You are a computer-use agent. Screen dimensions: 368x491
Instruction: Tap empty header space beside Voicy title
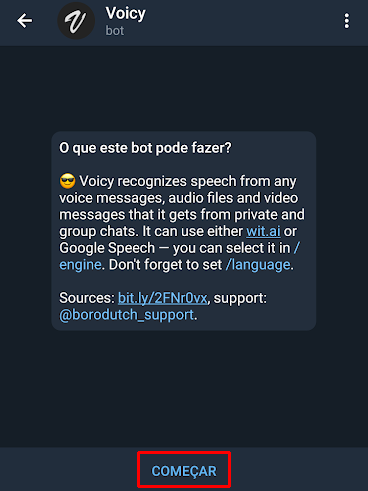(x=240, y=21)
